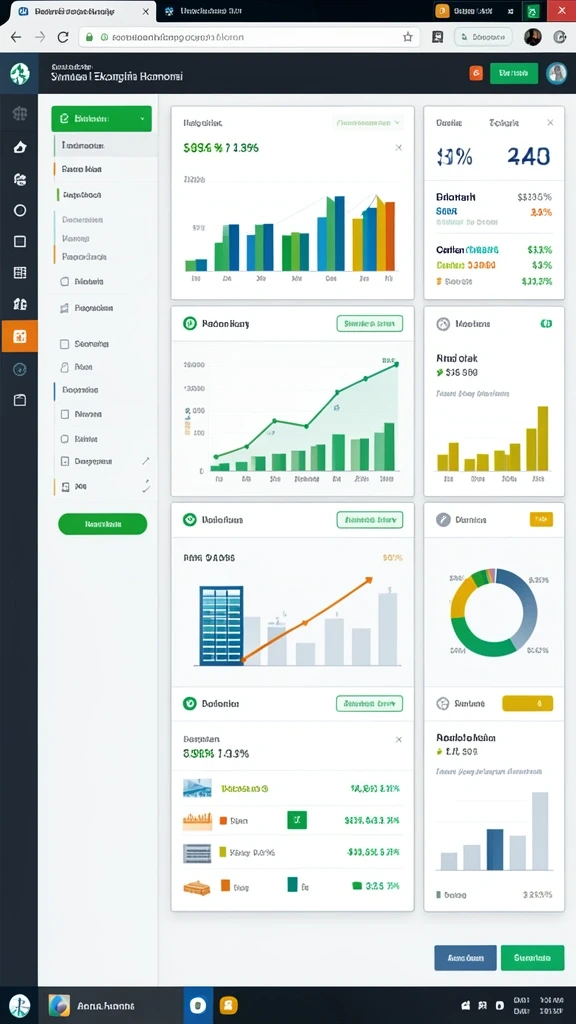Image resolution: width=576 pixels, height=1024 pixels.
Task: Open the colorful circular app icon on taskbar
Action: click(59, 1005)
